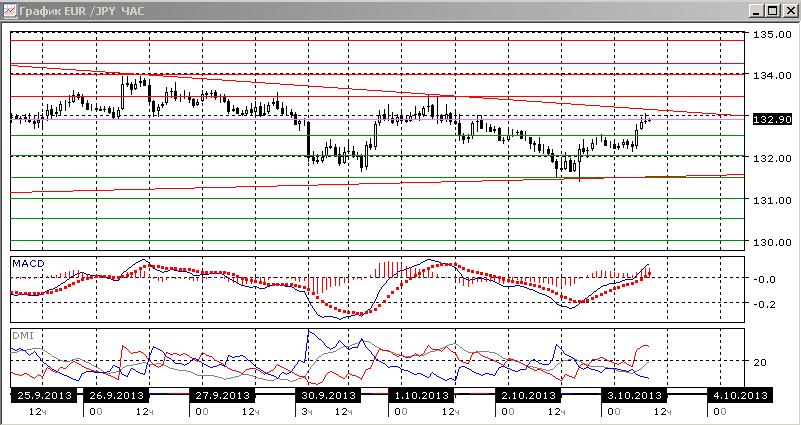Click the MACD indicator label
Image resolution: width=801 pixels, height=425 pixels.
(x=29, y=264)
